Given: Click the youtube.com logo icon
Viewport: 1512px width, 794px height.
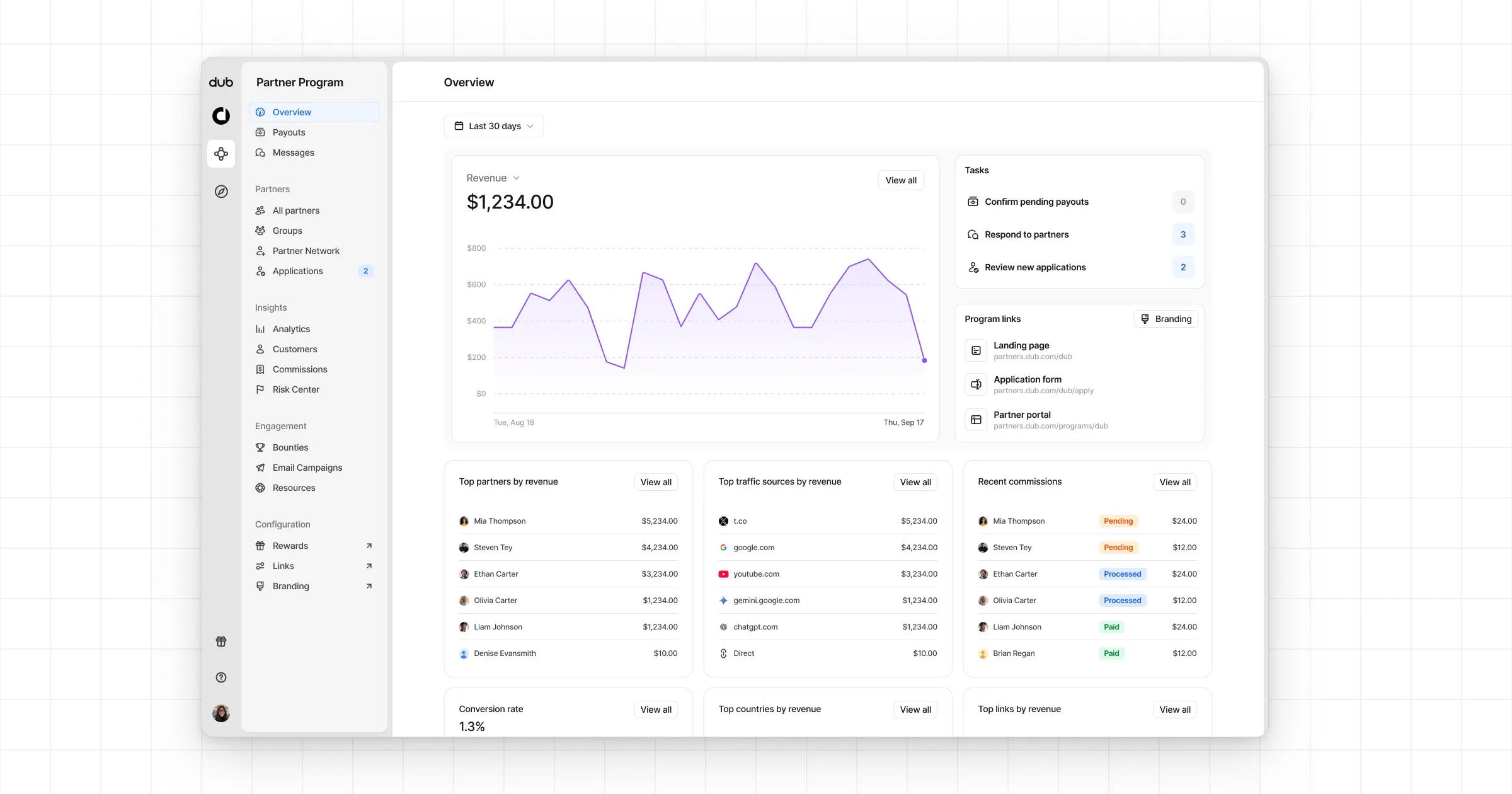Looking at the screenshot, I should [x=723, y=574].
